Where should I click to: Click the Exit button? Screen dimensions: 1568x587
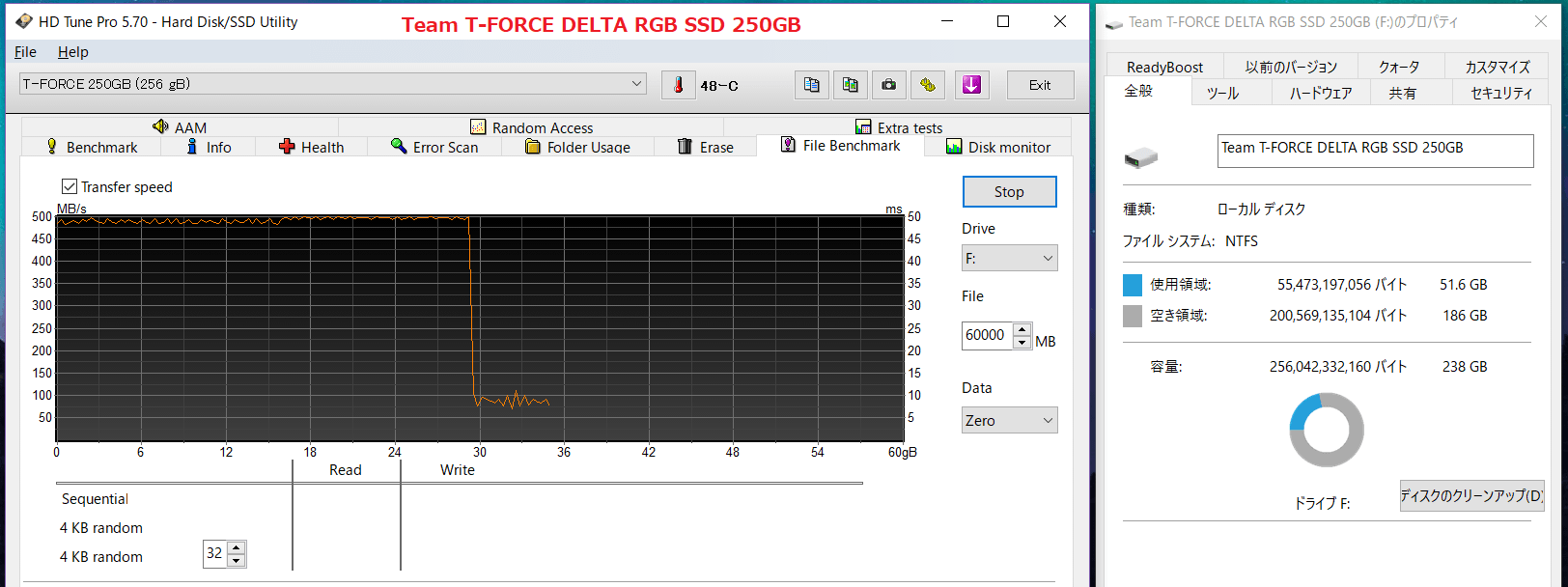tap(1040, 85)
